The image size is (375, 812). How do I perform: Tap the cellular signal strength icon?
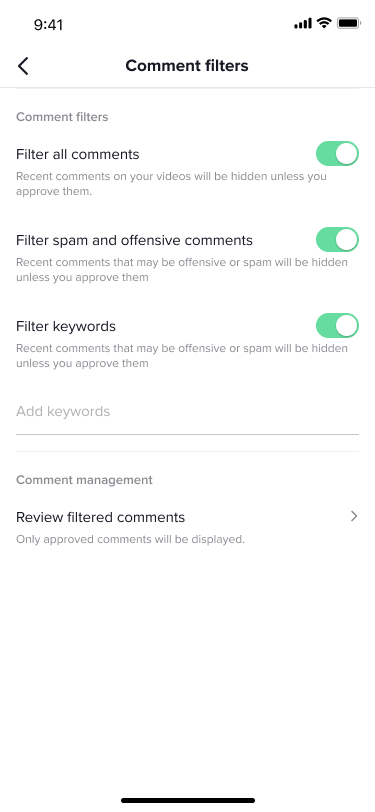[x=303, y=23]
